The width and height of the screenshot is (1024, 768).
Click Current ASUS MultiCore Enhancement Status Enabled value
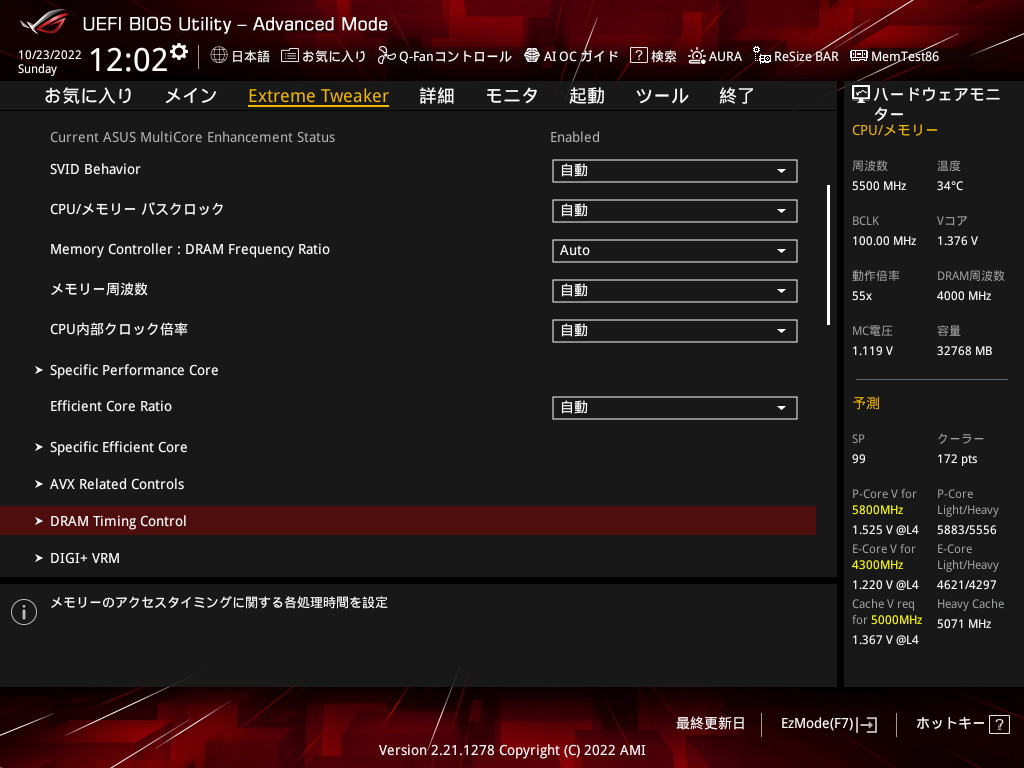pyautogui.click(x=575, y=137)
